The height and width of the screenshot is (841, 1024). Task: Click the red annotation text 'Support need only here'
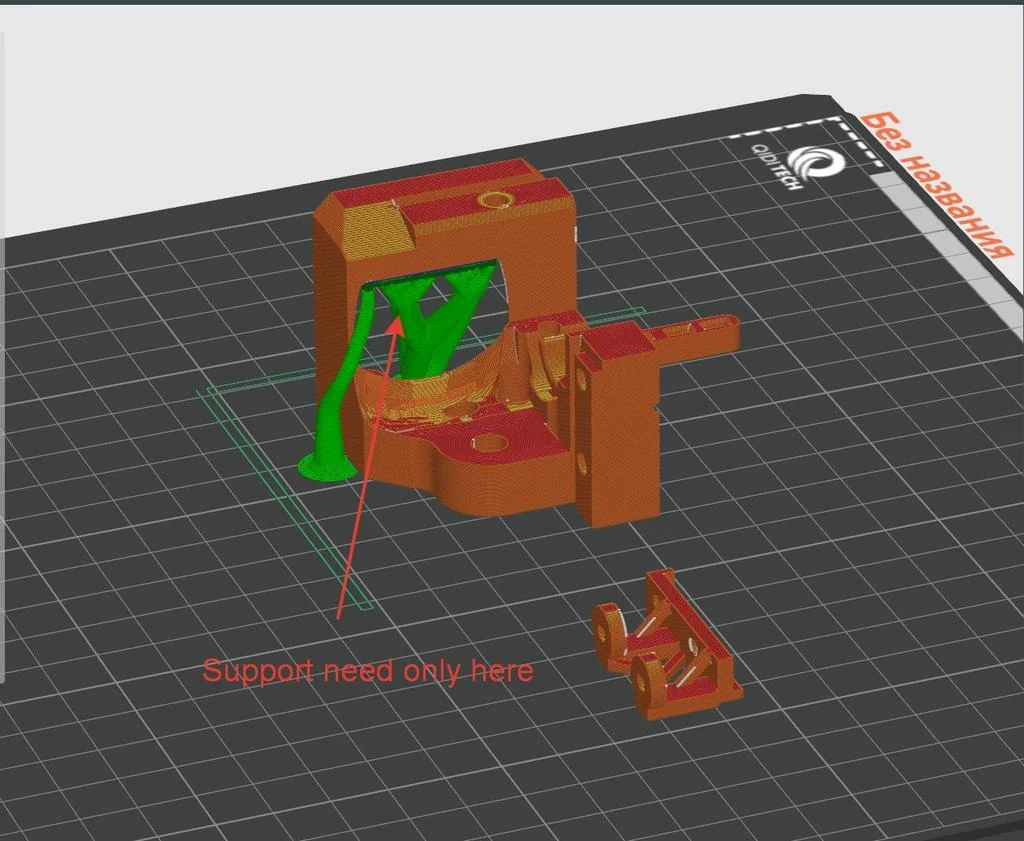[368, 671]
